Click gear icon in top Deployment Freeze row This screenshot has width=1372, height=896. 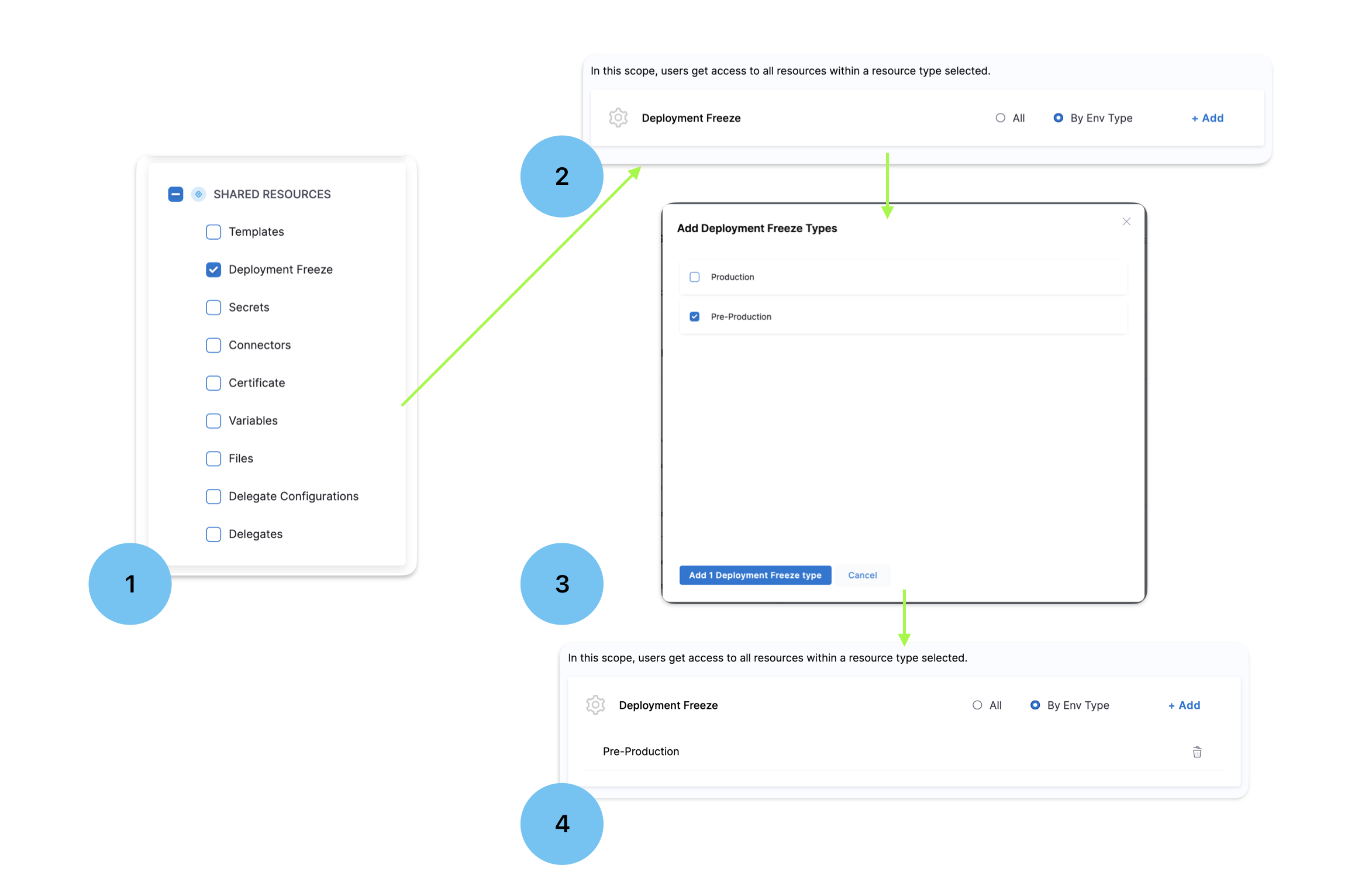tap(618, 118)
